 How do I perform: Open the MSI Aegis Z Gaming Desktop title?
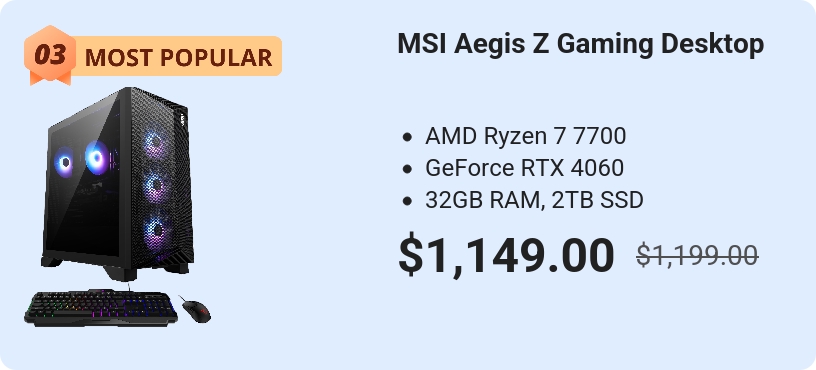580,44
